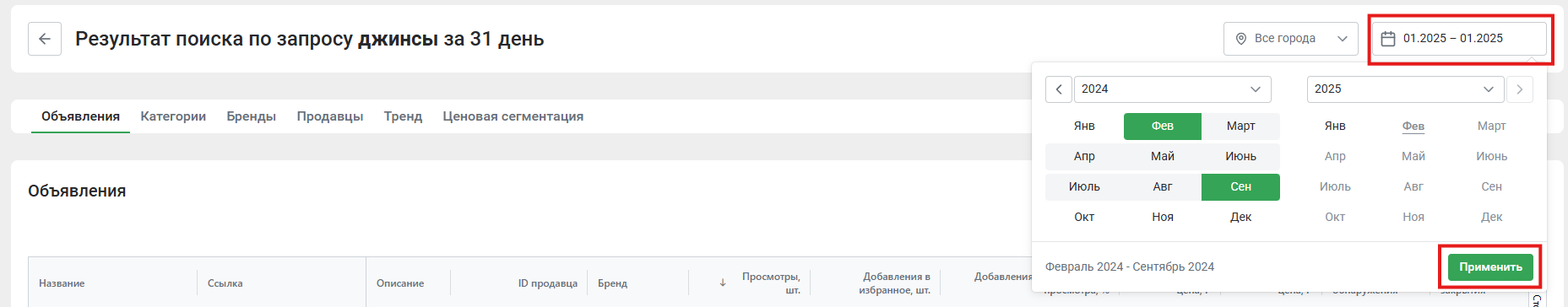Switch to the Бренды tab
This screenshot has width=1568, height=307.
pyautogui.click(x=252, y=116)
